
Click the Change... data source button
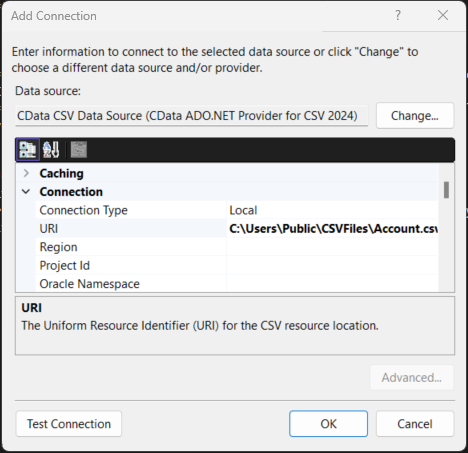[415, 116]
